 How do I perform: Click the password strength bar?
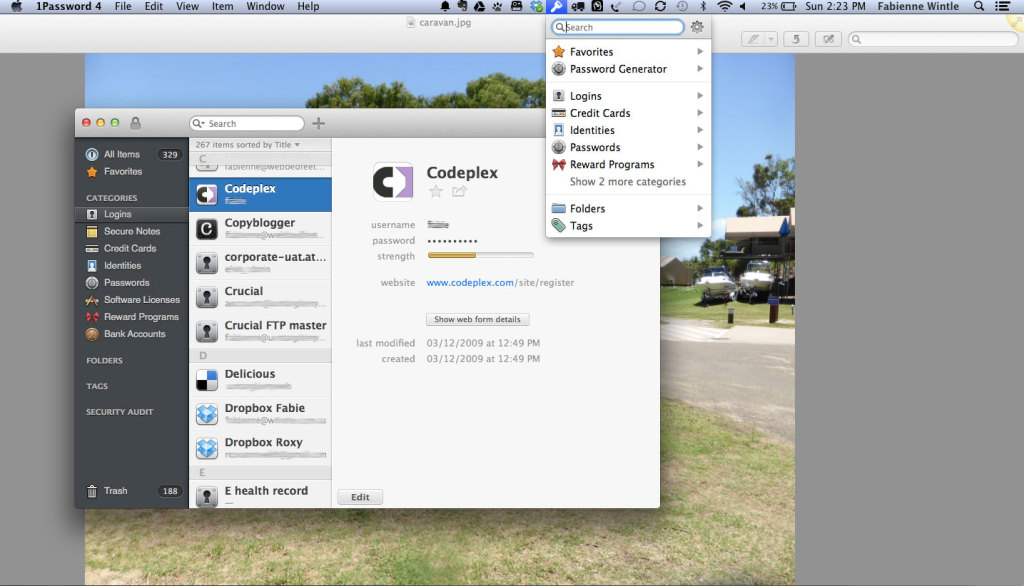[480, 255]
